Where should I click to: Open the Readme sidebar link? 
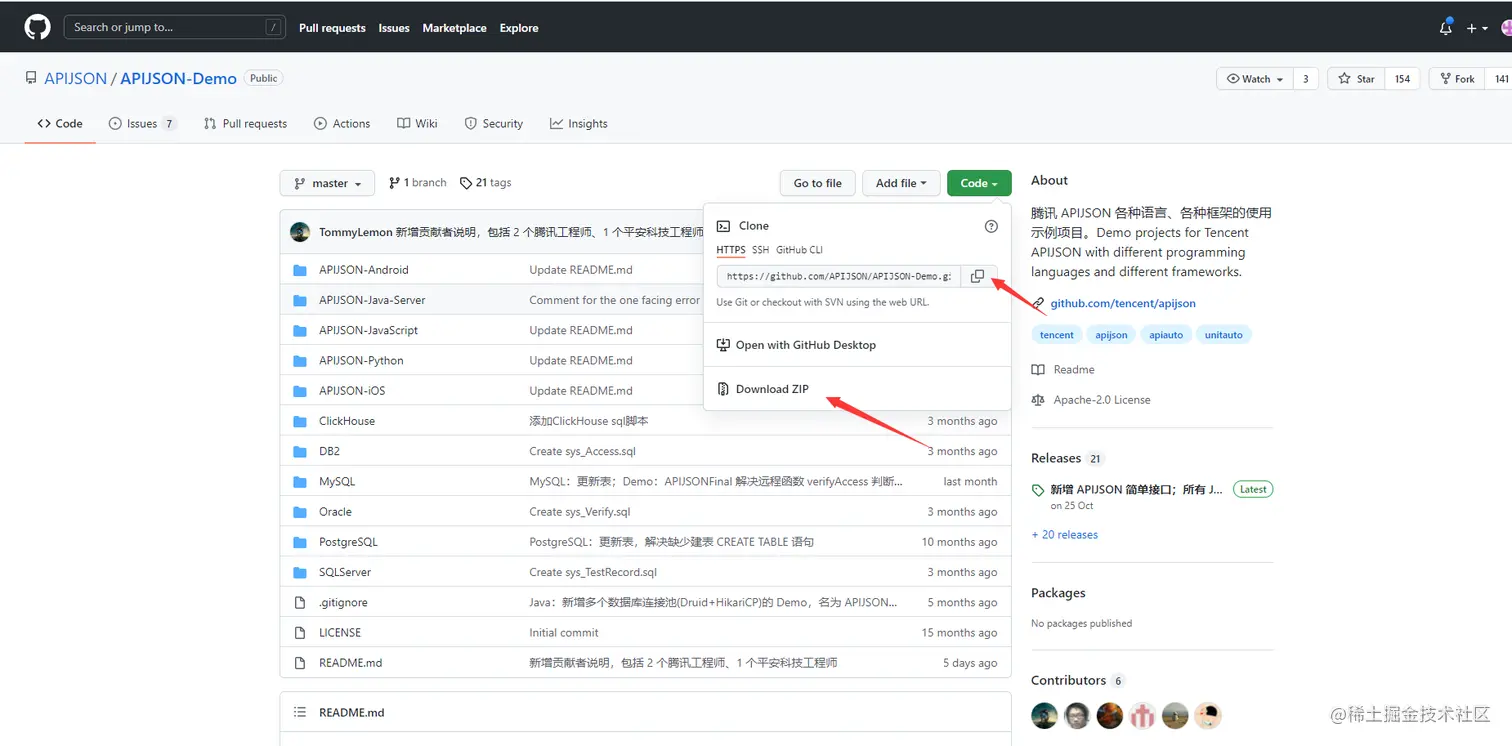click(1063, 370)
